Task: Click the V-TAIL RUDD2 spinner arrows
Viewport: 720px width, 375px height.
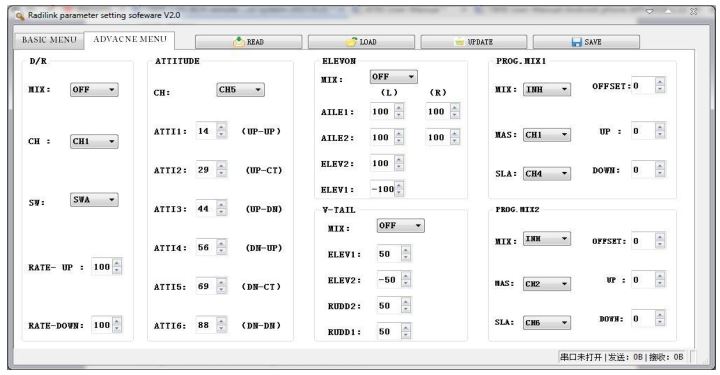Action: click(x=406, y=306)
